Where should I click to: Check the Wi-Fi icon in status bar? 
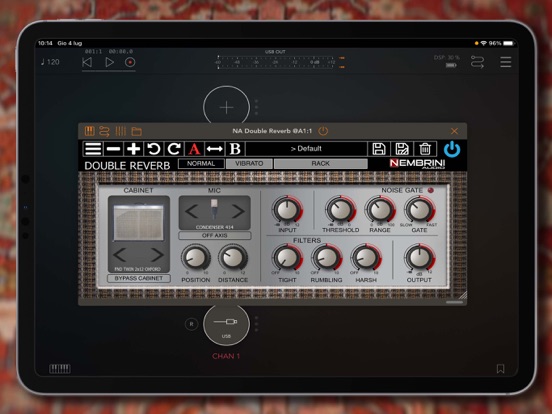pos(483,43)
